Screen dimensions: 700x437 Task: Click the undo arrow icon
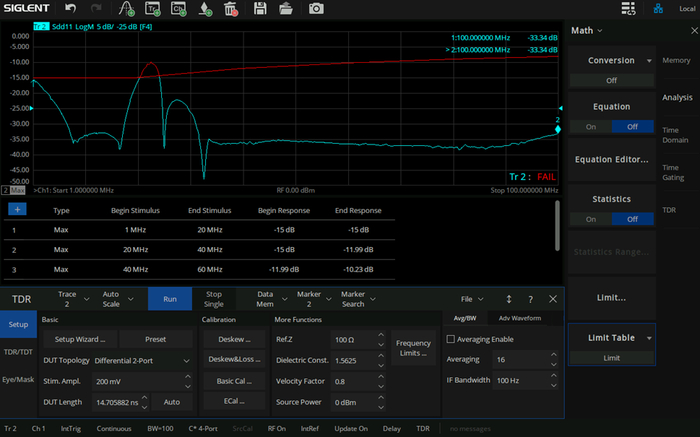pyautogui.click(x=70, y=8)
